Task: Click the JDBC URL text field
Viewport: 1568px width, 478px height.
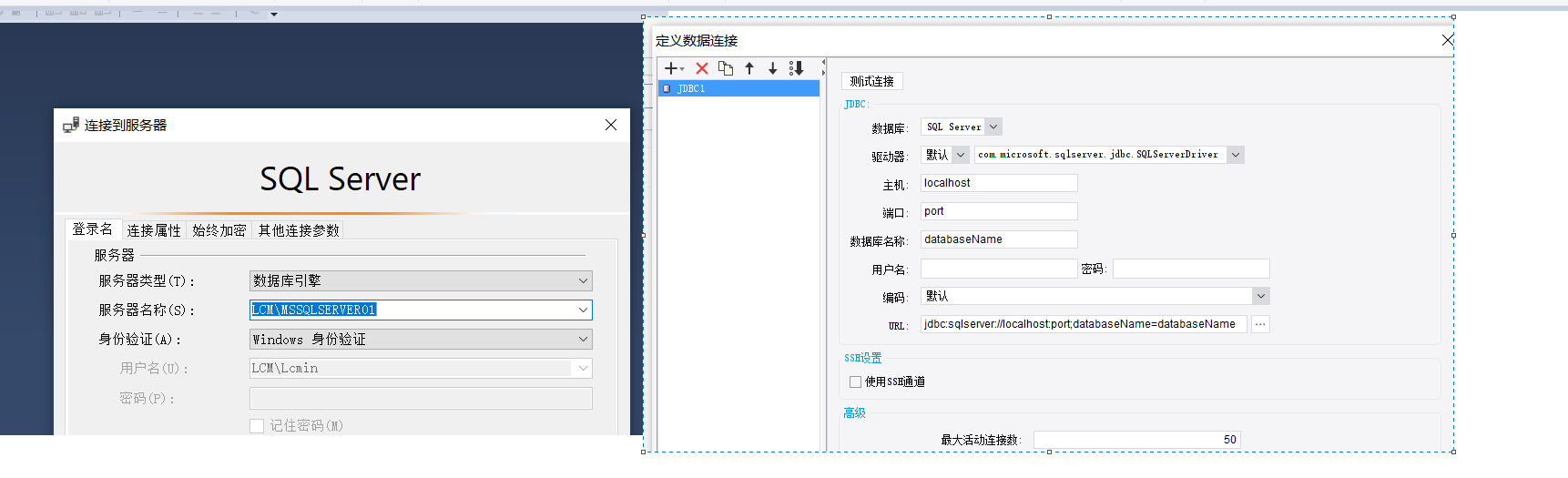Action: click(1084, 324)
